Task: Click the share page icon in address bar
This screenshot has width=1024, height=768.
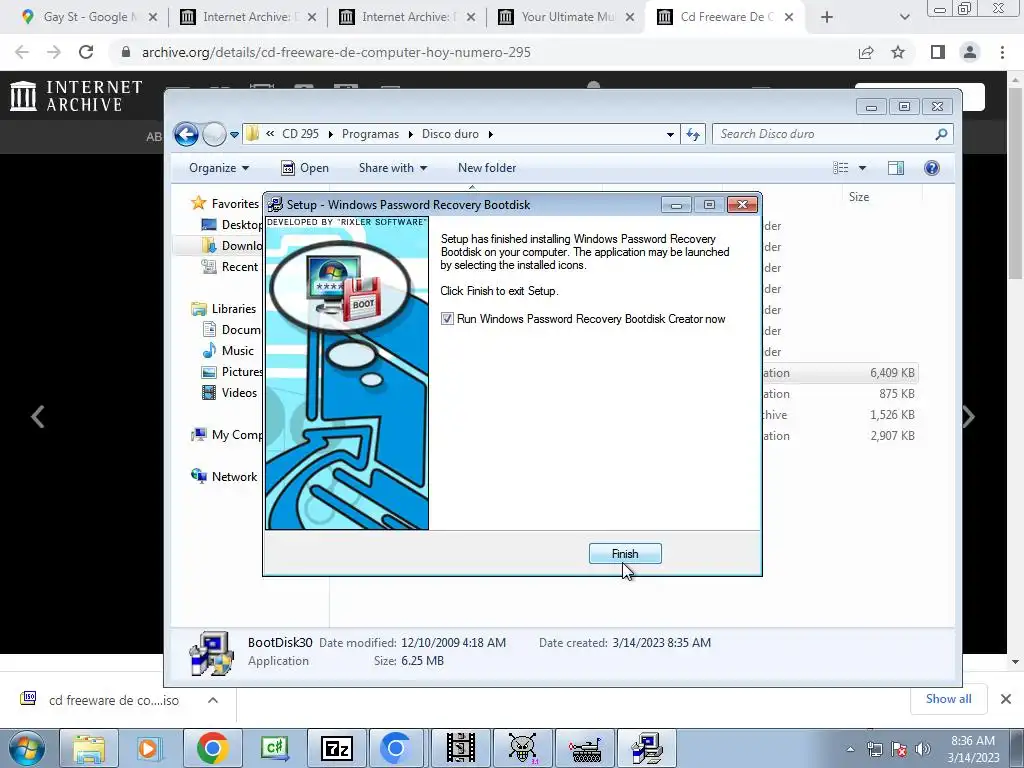Action: pyautogui.click(x=866, y=52)
